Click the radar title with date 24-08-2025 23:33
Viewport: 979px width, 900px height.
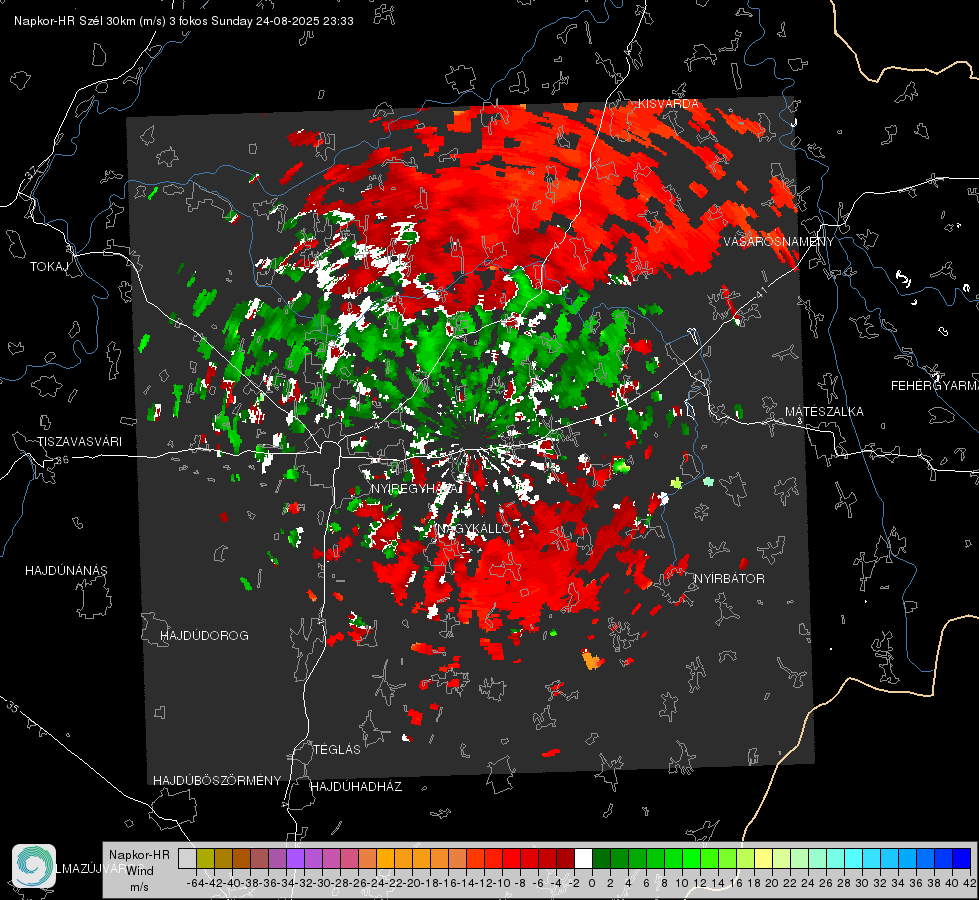click(x=184, y=21)
